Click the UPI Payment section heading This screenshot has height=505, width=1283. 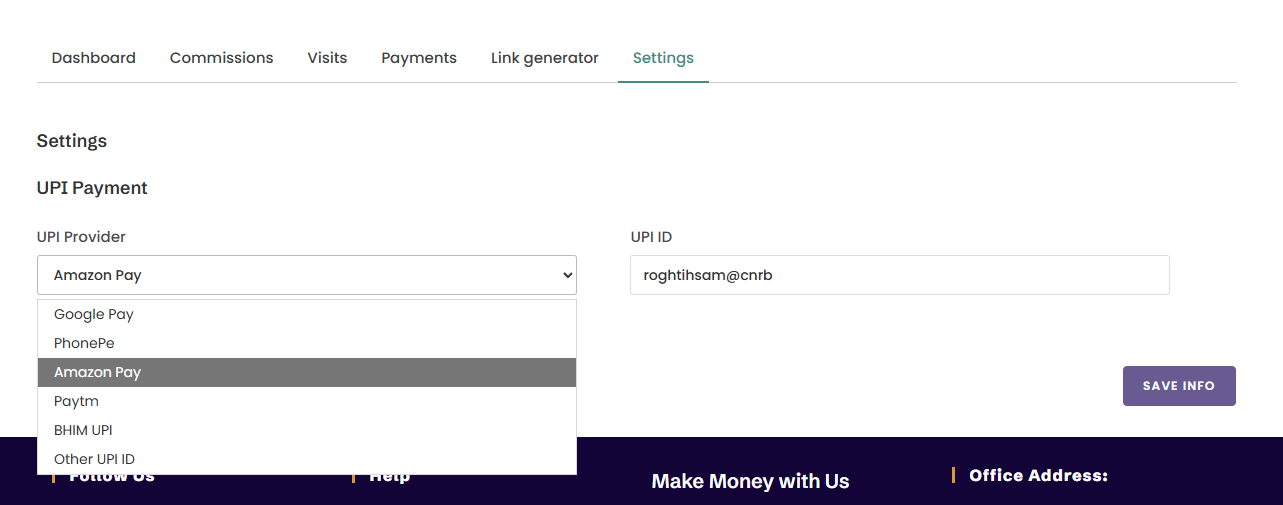(92, 188)
